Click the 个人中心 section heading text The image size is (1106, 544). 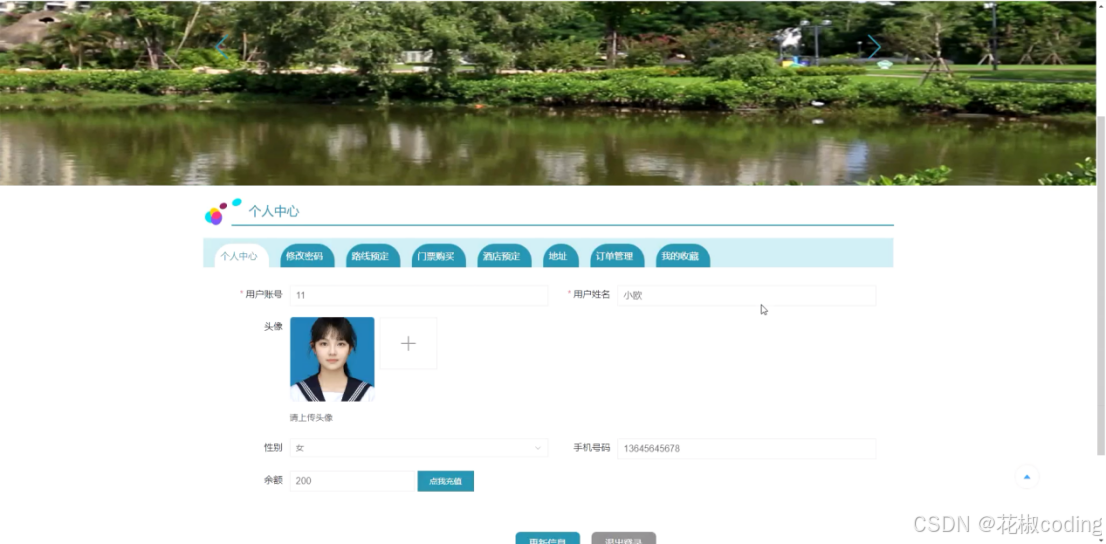[x=274, y=211]
